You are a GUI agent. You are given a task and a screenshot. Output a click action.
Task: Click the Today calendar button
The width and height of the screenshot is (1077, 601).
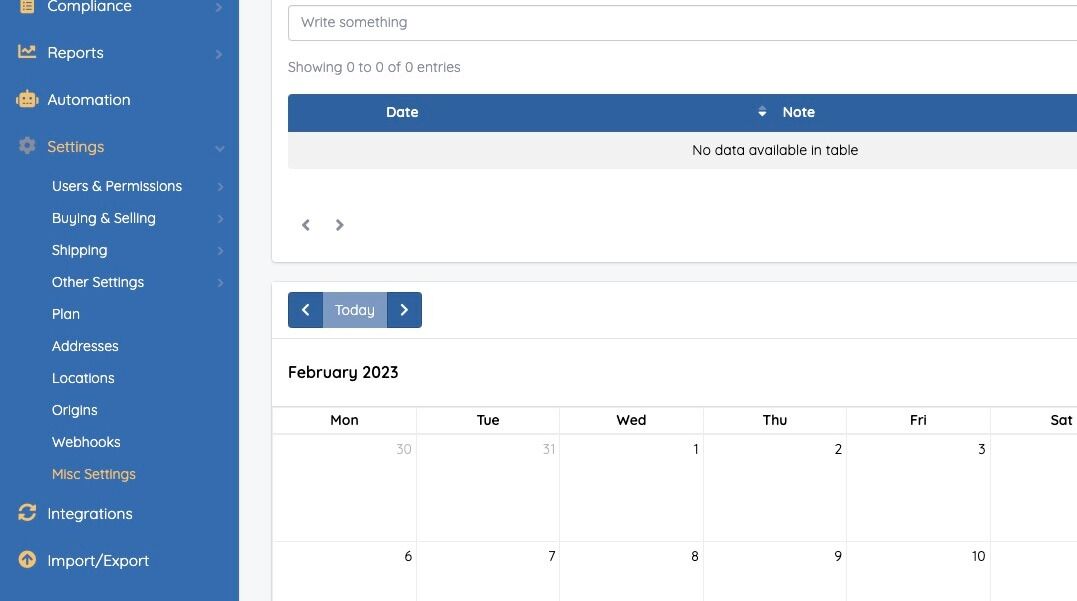tap(354, 310)
